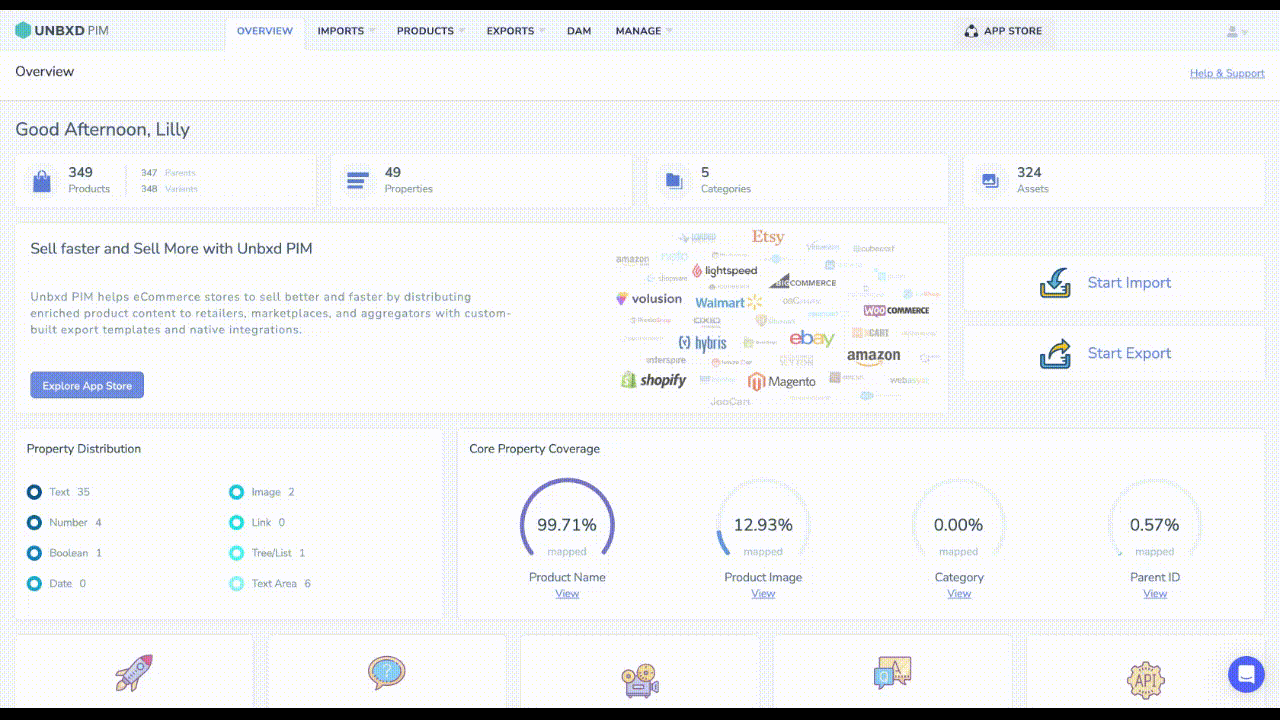Click the Explore App Store button

87,385
